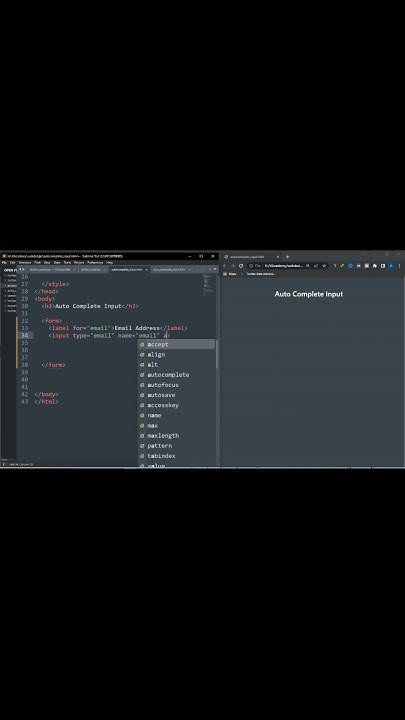Open Sublime Text Goto menu
The image size is (405, 720).
pos(57,262)
